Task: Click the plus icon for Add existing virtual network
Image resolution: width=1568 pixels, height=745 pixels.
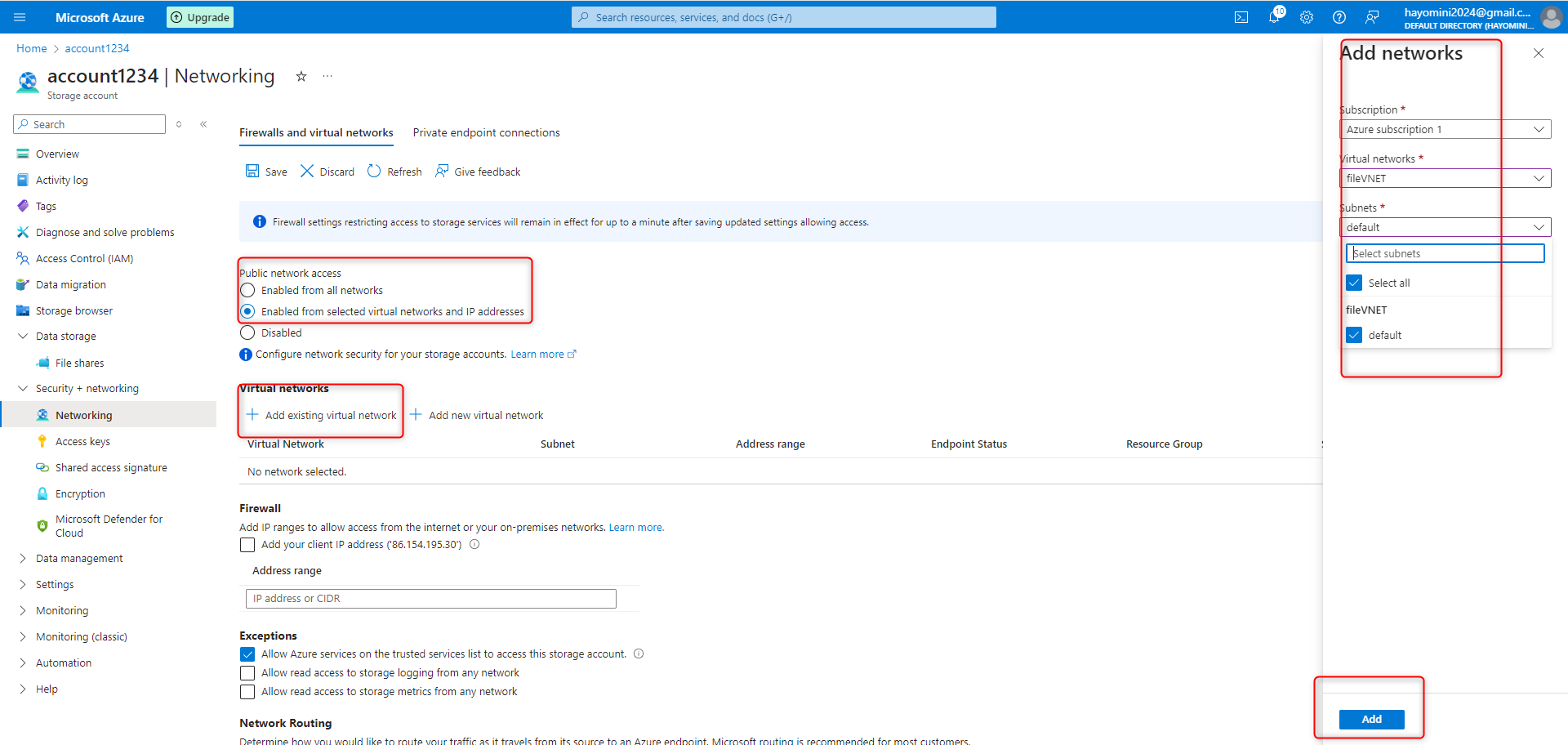Action: coord(252,414)
